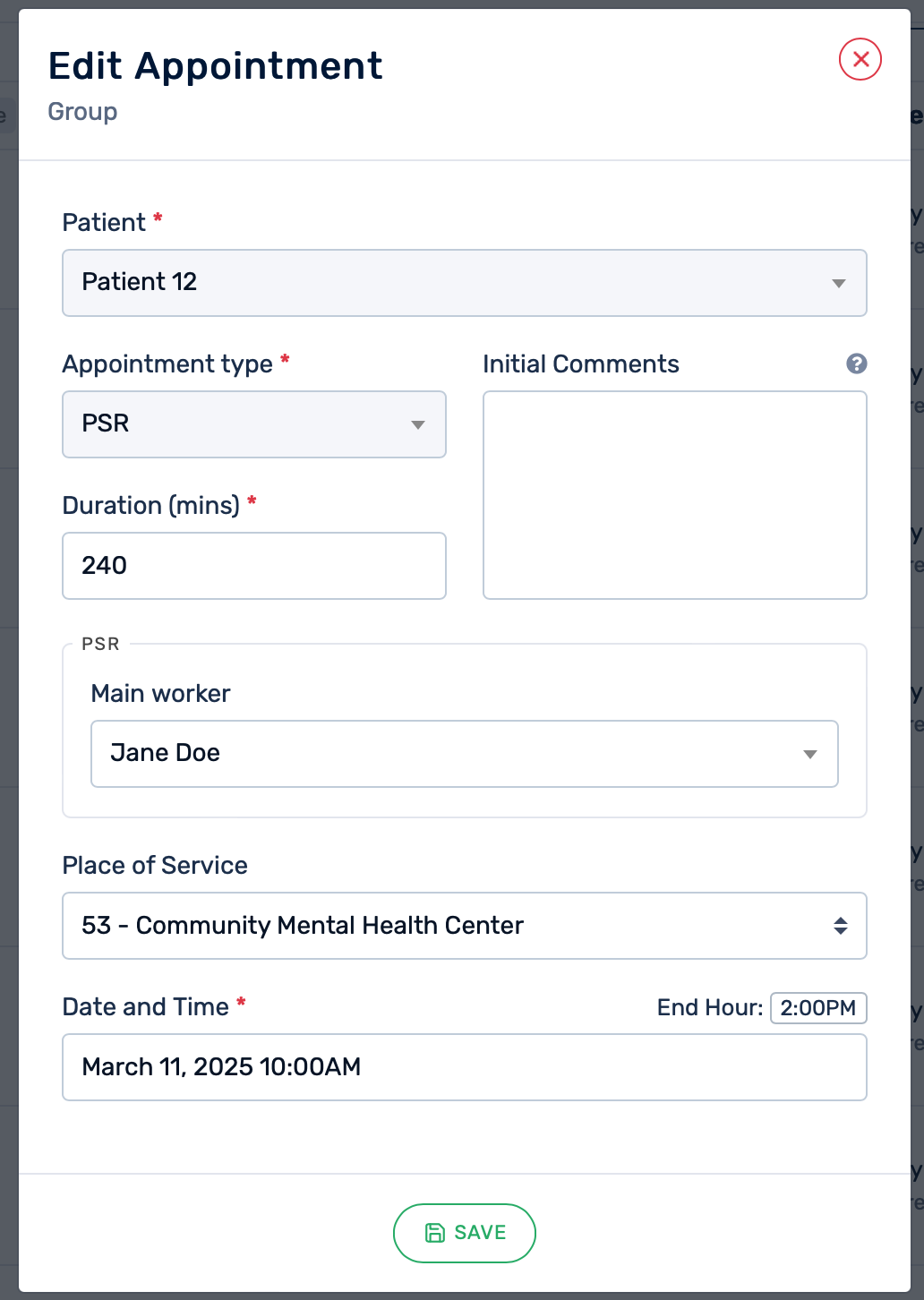Screen dimensions: 924x1300
Task: Open the Place of Service selector
Action: coord(464,926)
